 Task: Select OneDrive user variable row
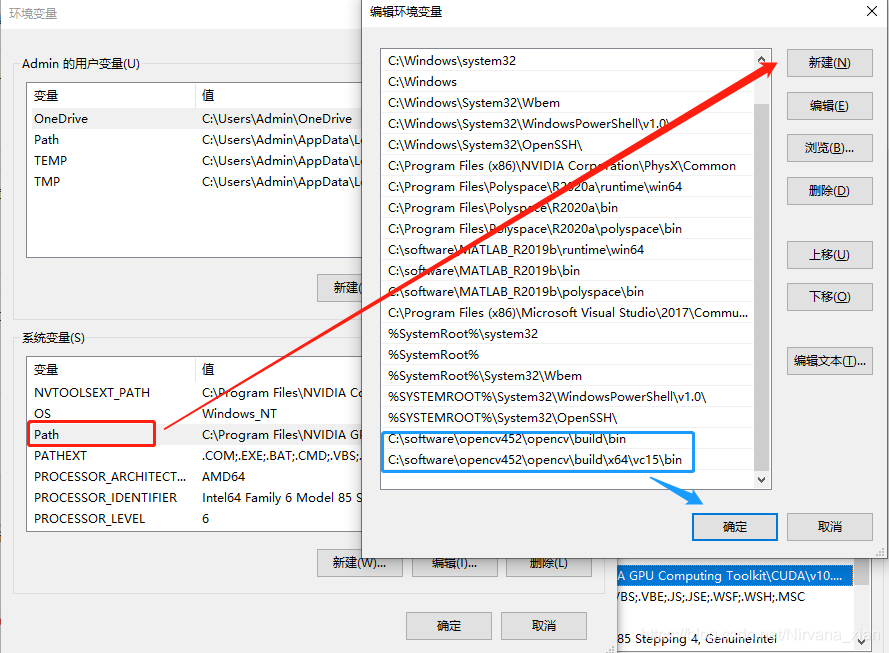tap(194, 118)
